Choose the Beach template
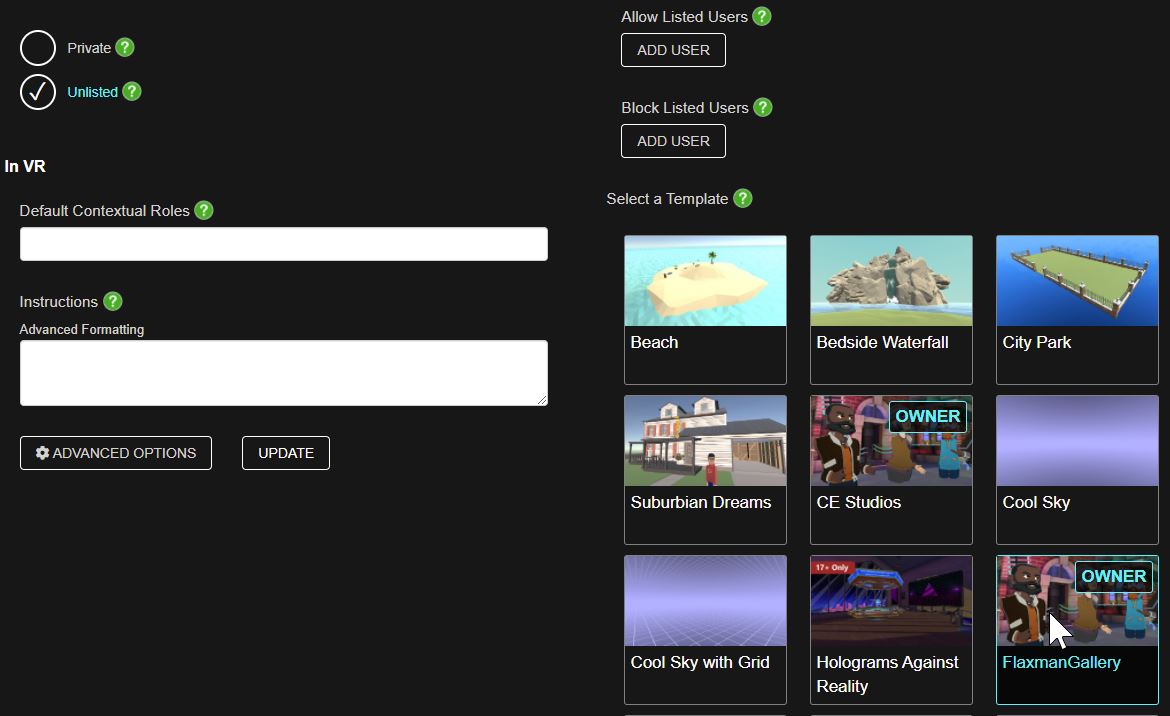The height and width of the screenshot is (716, 1170). click(705, 309)
